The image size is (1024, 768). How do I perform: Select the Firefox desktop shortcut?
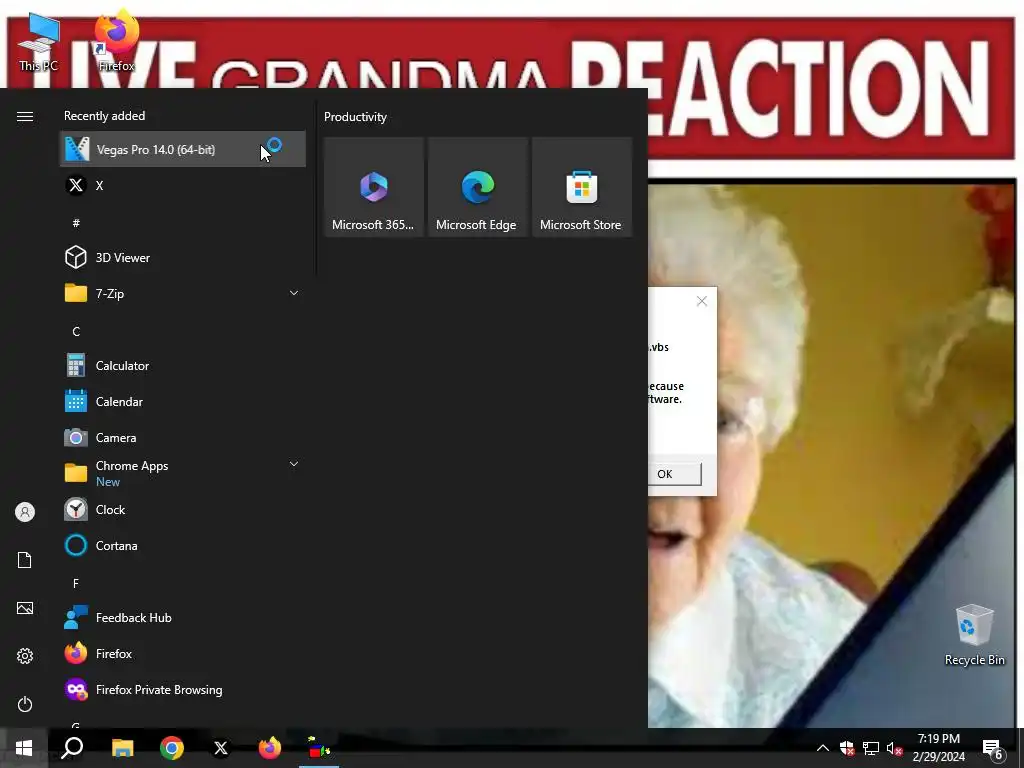click(116, 40)
